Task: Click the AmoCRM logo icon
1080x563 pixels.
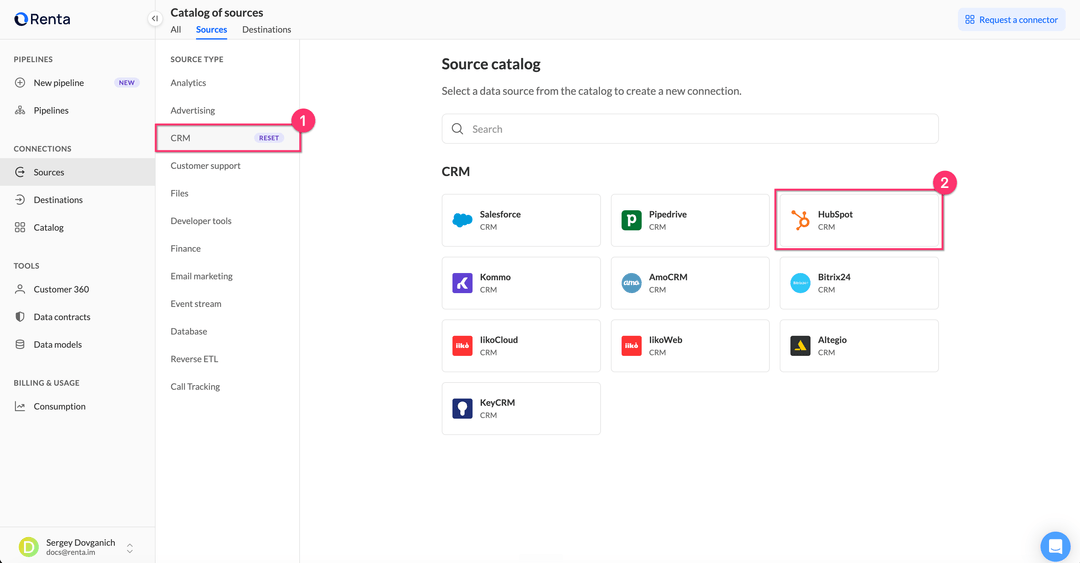Action: 632,283
